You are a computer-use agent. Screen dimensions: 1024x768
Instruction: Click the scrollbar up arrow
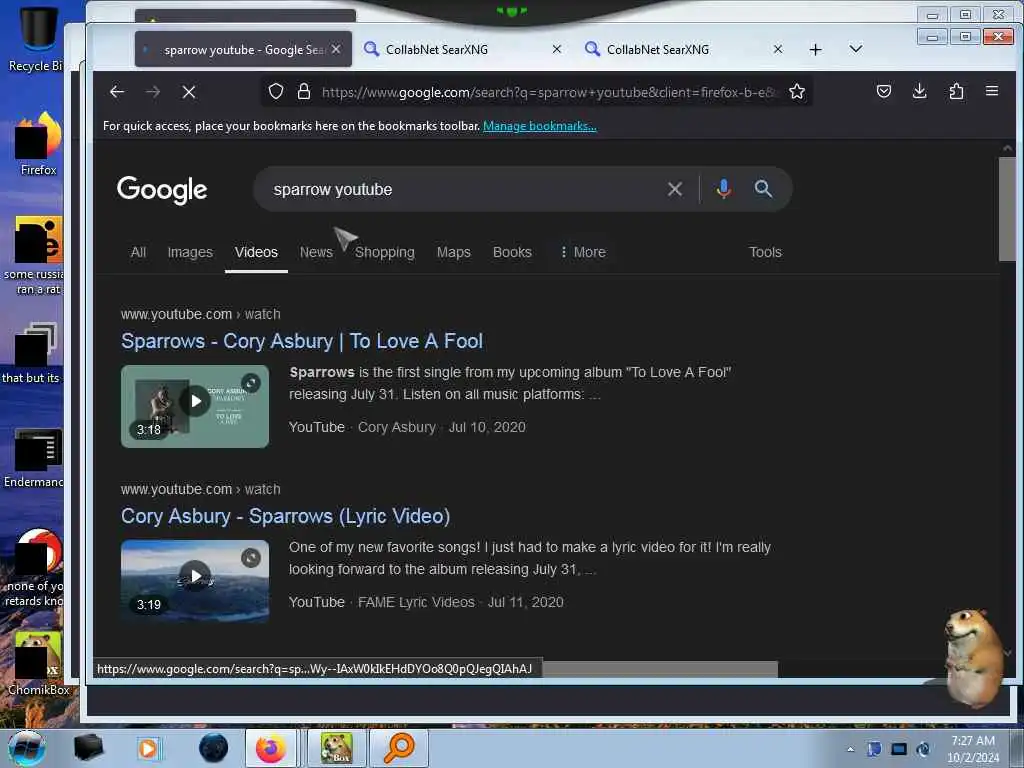click(1007, 149)
